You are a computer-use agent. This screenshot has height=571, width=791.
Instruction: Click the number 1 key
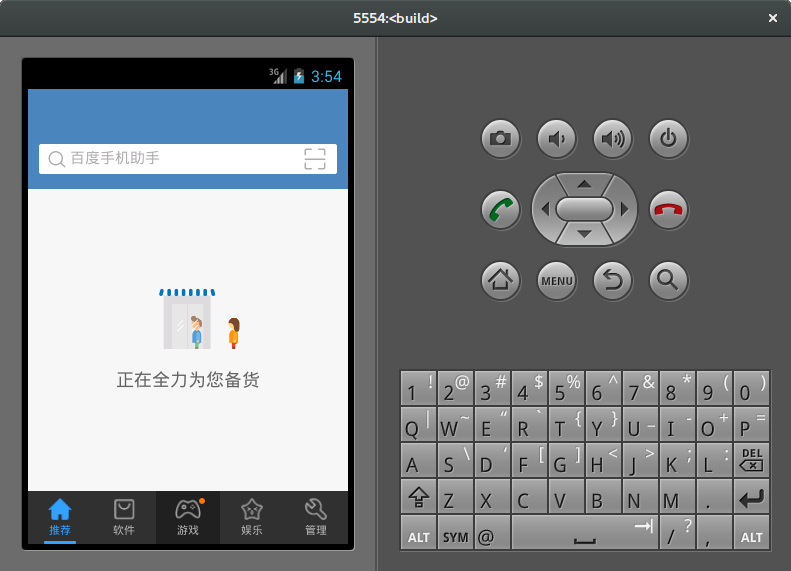click(419, 388)
